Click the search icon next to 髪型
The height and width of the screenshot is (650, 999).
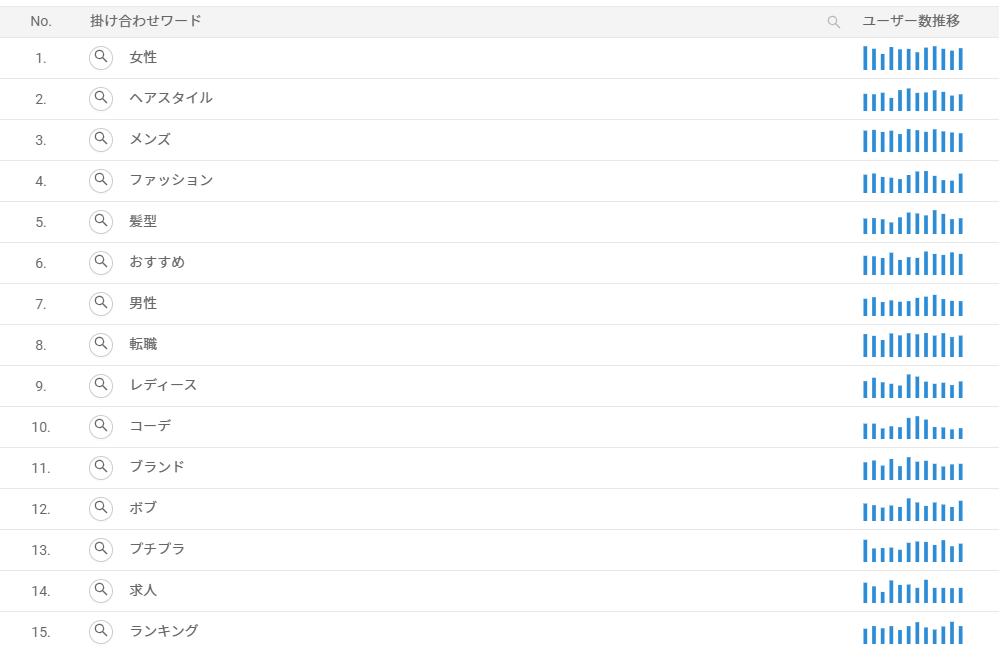click(x=101, y=221)
